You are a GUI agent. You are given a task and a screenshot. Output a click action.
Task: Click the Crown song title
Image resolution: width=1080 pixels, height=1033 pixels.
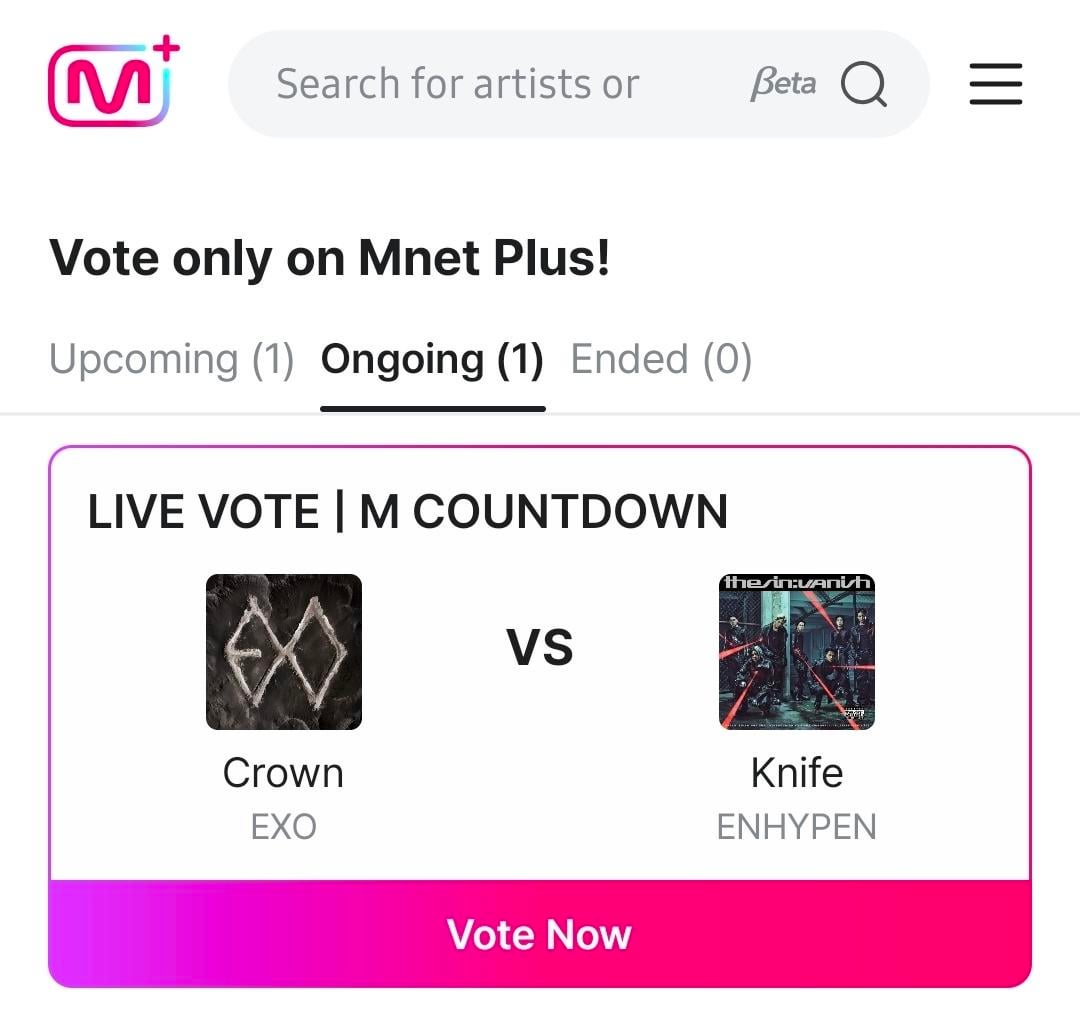pos(284,772)
